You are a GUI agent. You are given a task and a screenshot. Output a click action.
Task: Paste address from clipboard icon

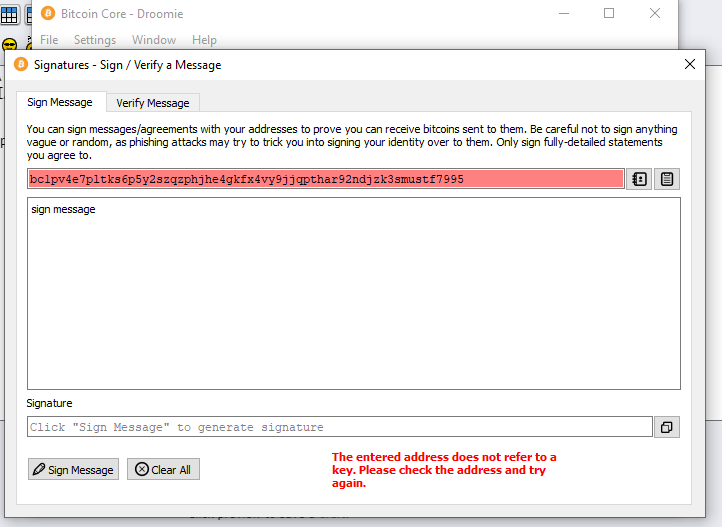click(x=667, y=179)
